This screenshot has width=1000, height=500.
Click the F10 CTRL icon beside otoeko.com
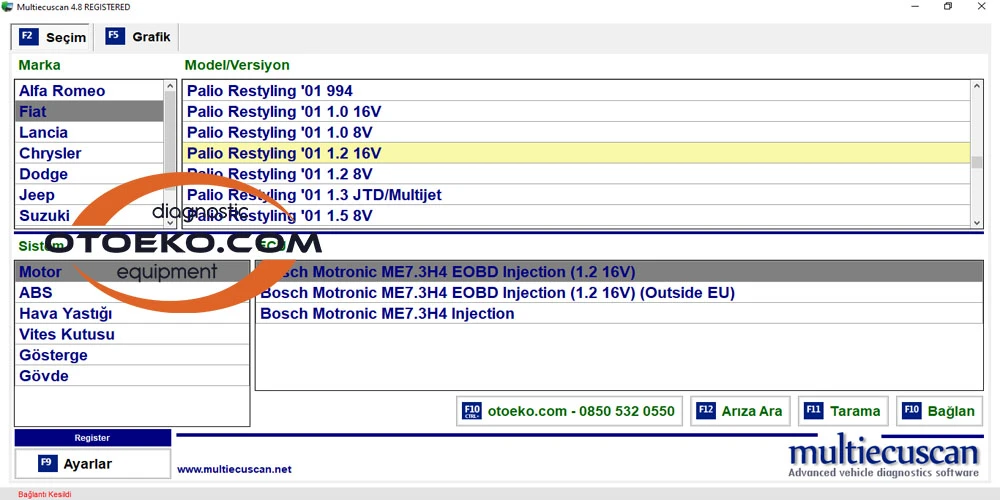click(x=472, y=411)
